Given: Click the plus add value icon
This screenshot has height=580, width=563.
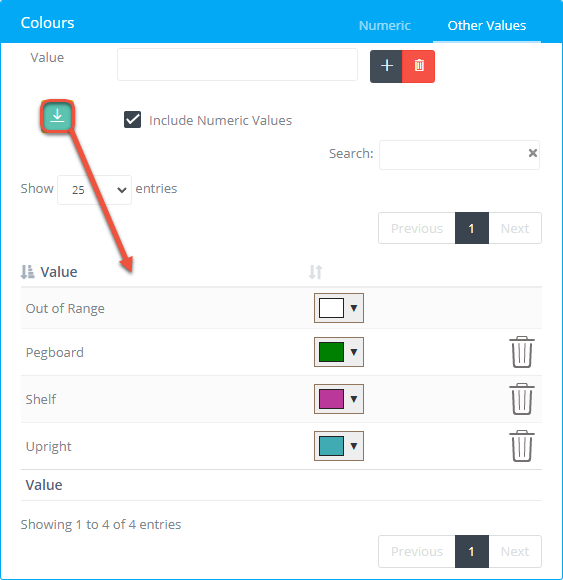Looking at the screenshot, I should tap(386, 66).
